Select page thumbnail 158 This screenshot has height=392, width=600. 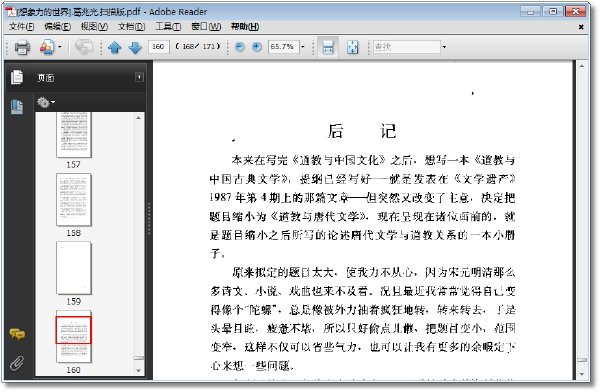click(x=74, y=200)
